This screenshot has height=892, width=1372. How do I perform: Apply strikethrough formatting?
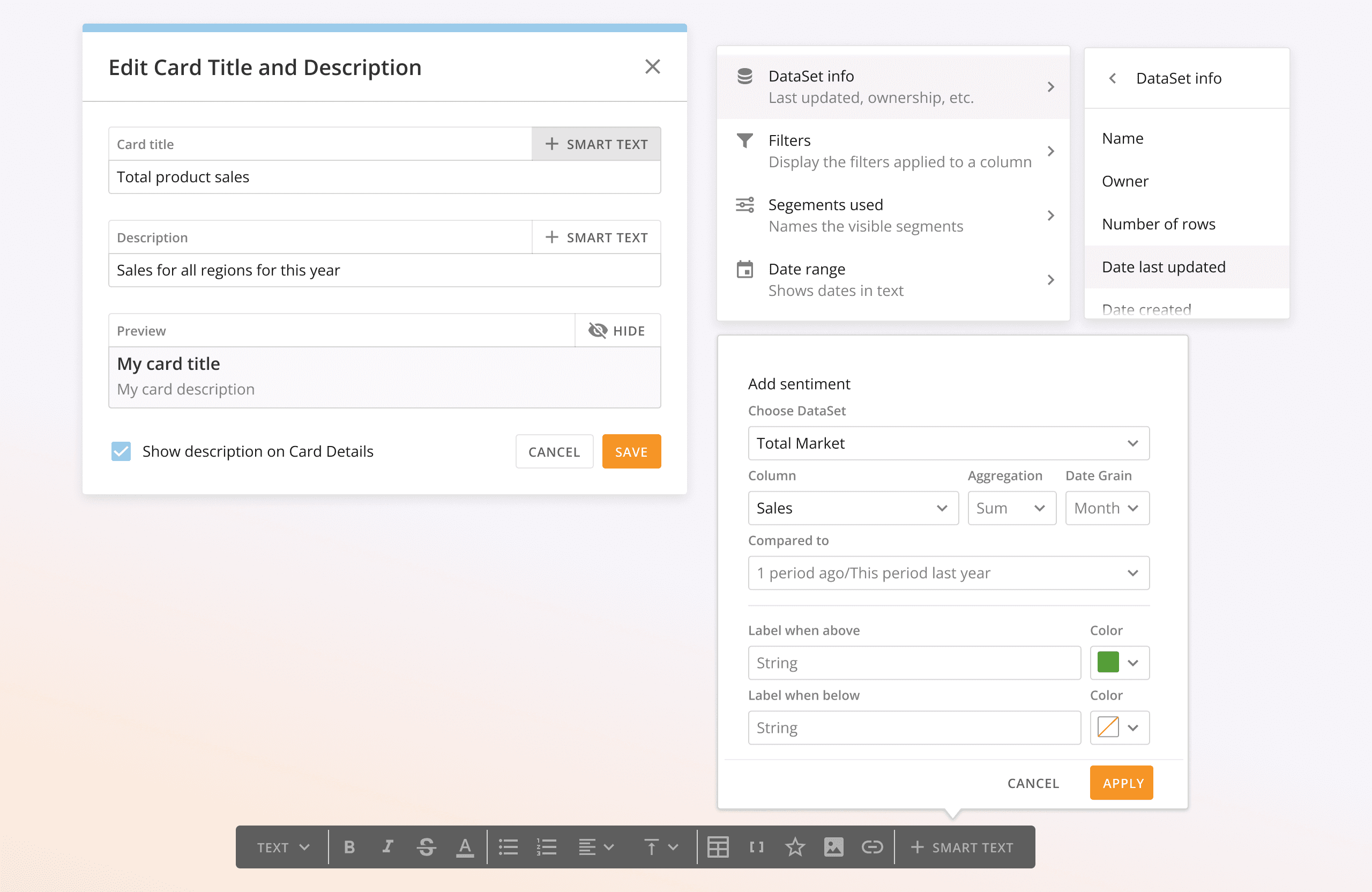point(426,846)
